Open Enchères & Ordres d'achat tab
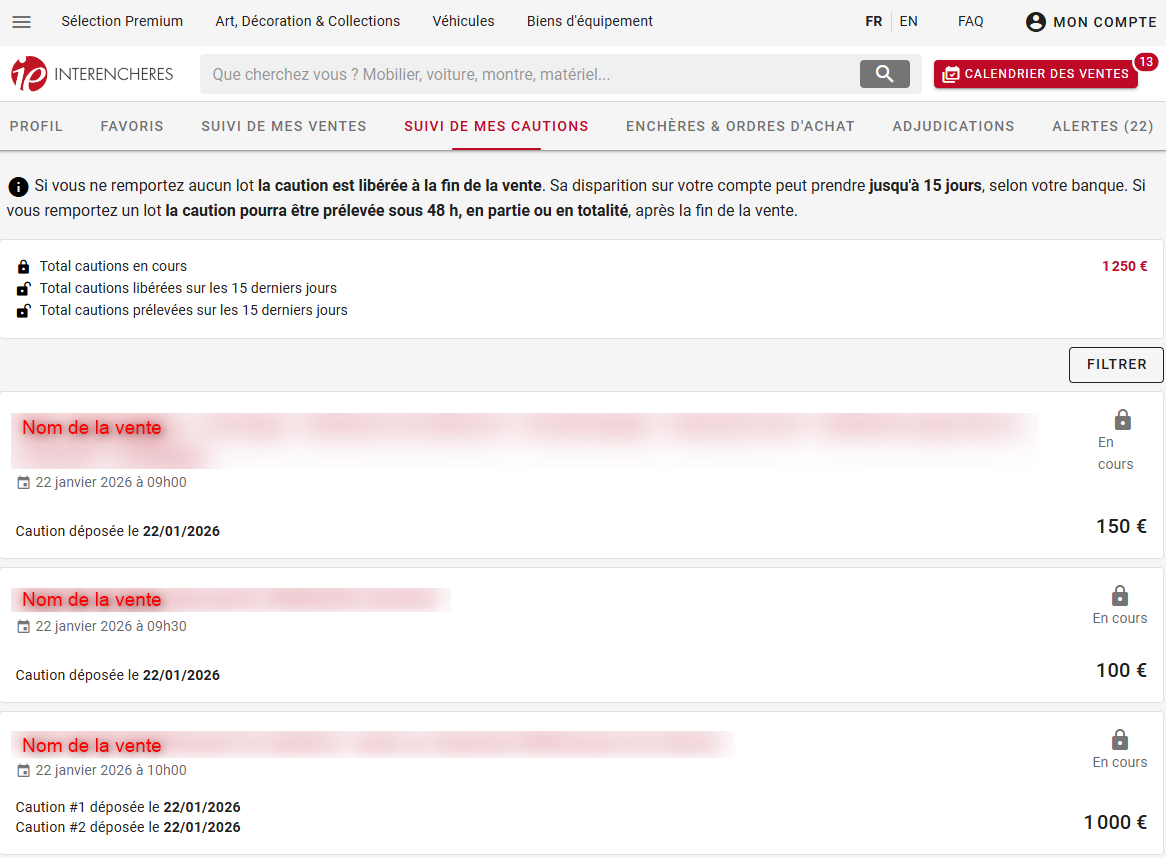Image resolution: width=1166 pixels, height=858 pixels. [740, 126]
